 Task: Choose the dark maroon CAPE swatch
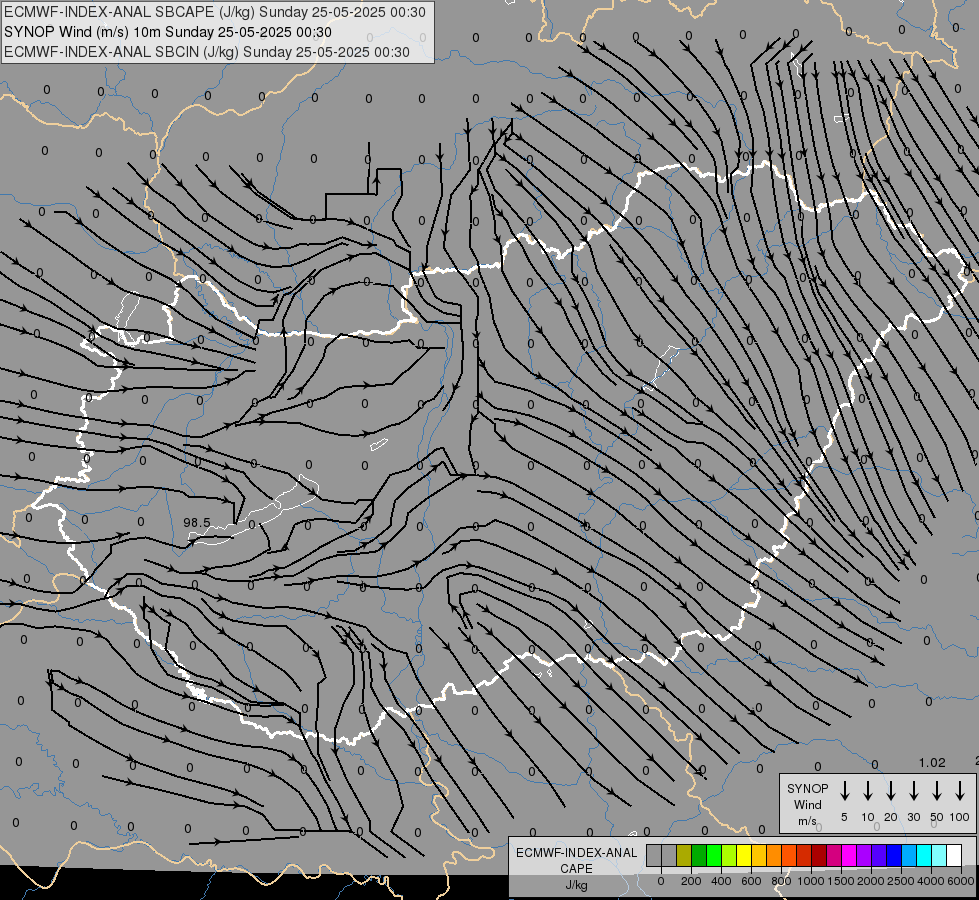click(x=819, y=855)
